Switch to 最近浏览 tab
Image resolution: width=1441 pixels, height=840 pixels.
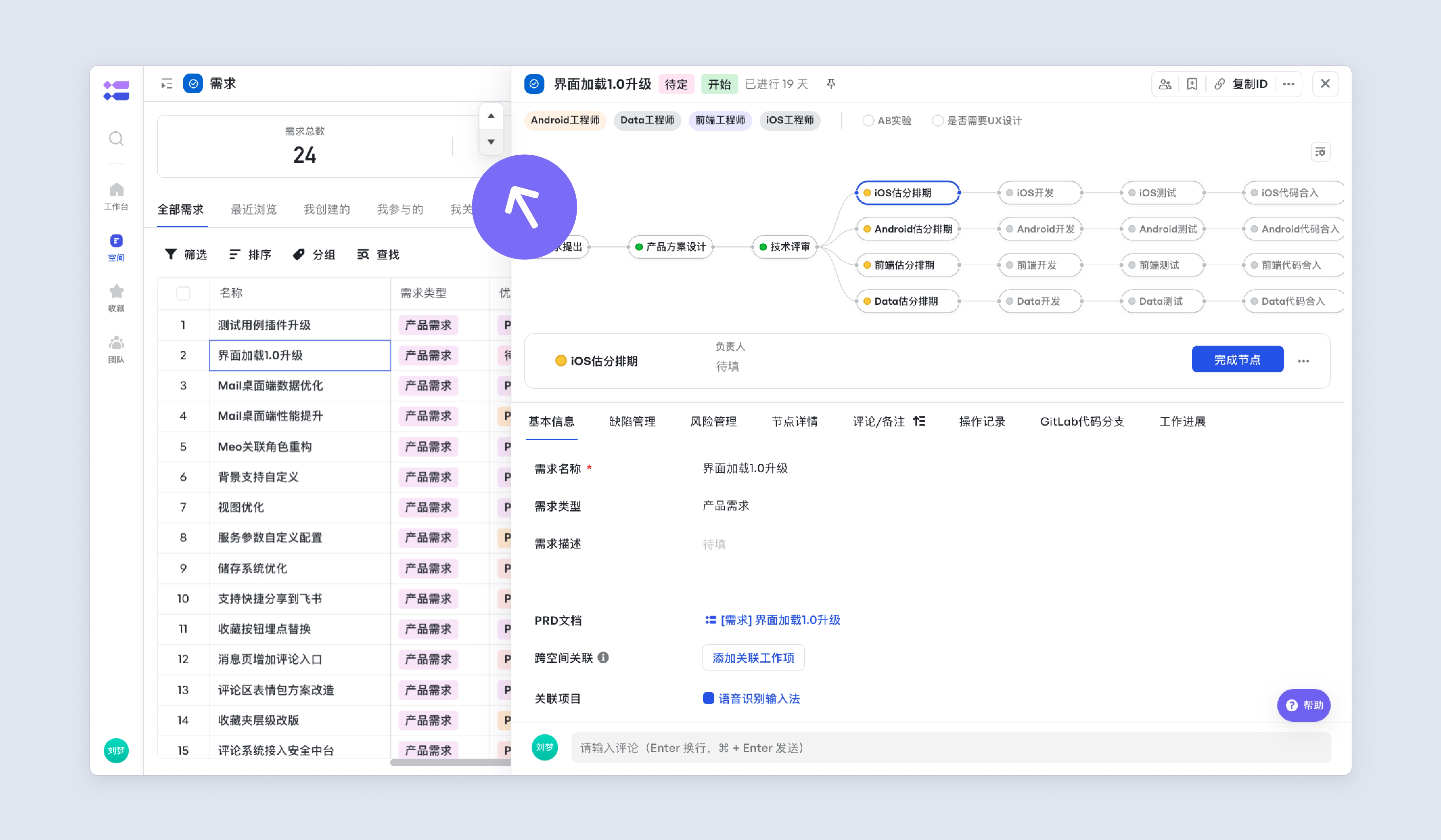coord(254,209)
